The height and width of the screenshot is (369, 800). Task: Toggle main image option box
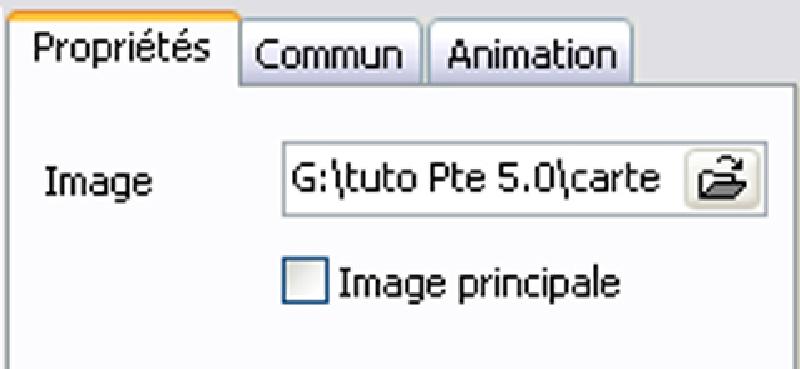(305, 280)
